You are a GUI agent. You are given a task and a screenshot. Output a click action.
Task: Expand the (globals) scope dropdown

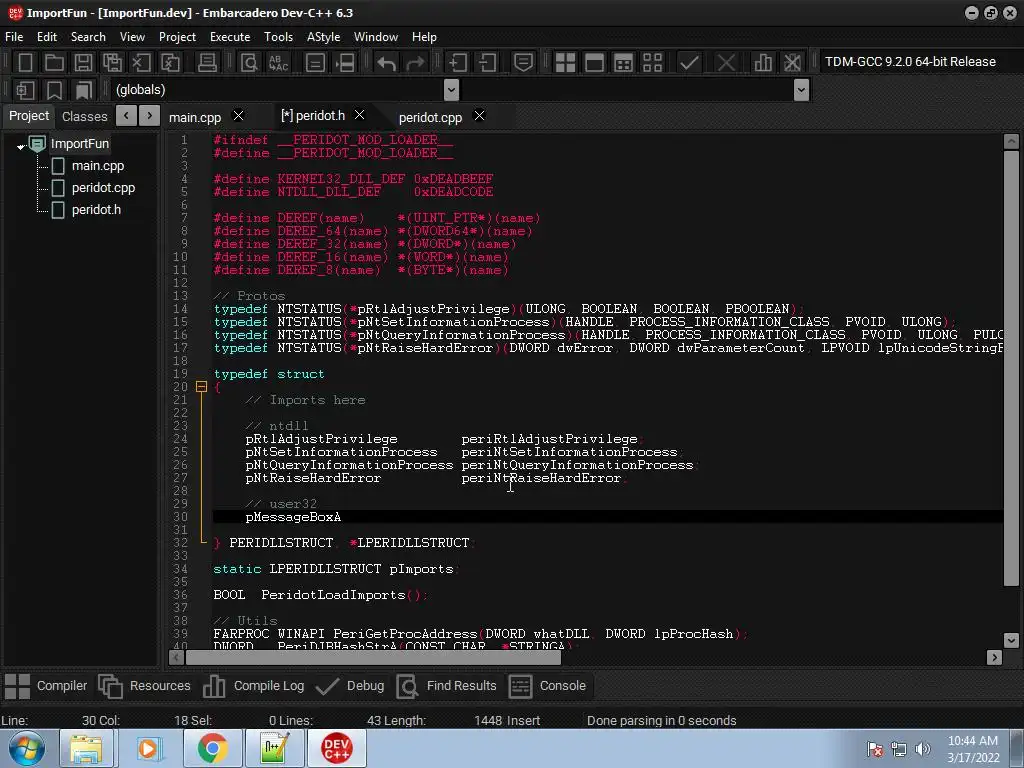pos(451,89)
